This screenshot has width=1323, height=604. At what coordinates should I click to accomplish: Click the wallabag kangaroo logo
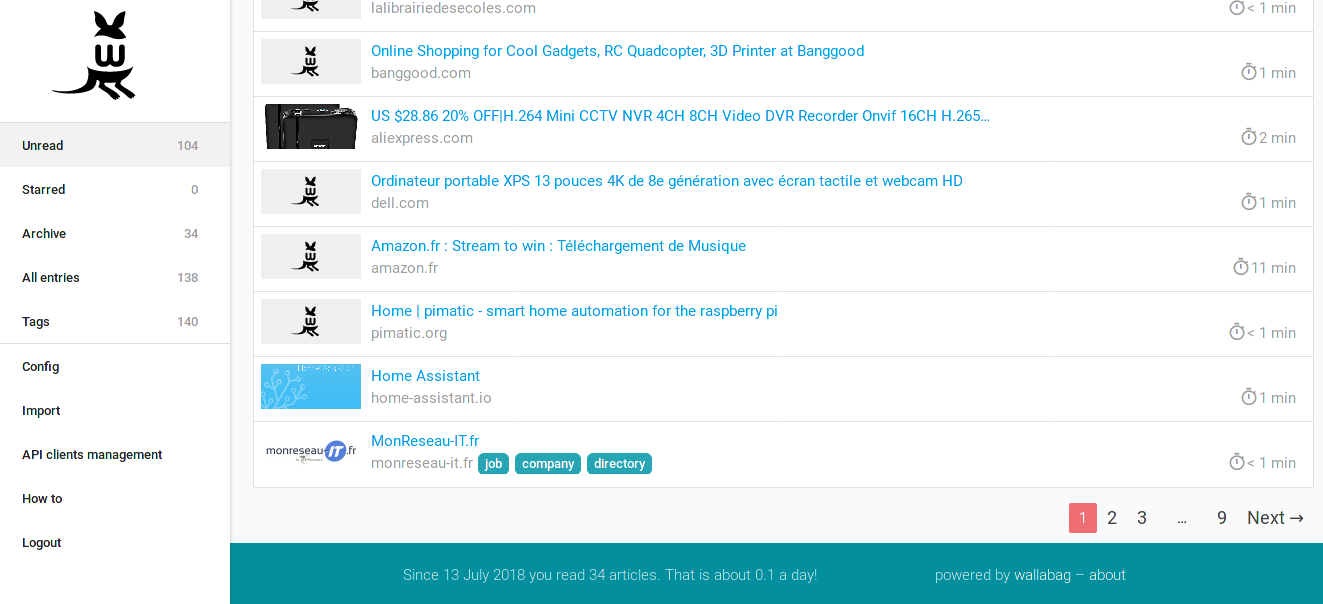coord(93,56)
